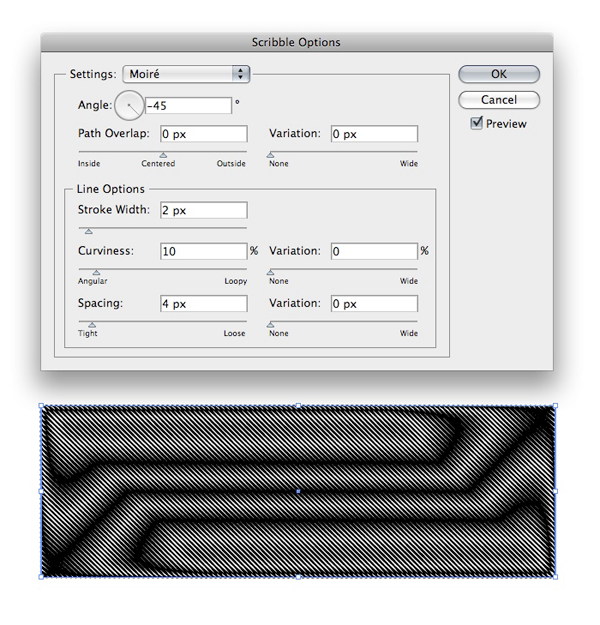The height and width of the screenshot is (625, 600).
Task: Click the Curviness Variation percent field
Action: tap(374, 251)
